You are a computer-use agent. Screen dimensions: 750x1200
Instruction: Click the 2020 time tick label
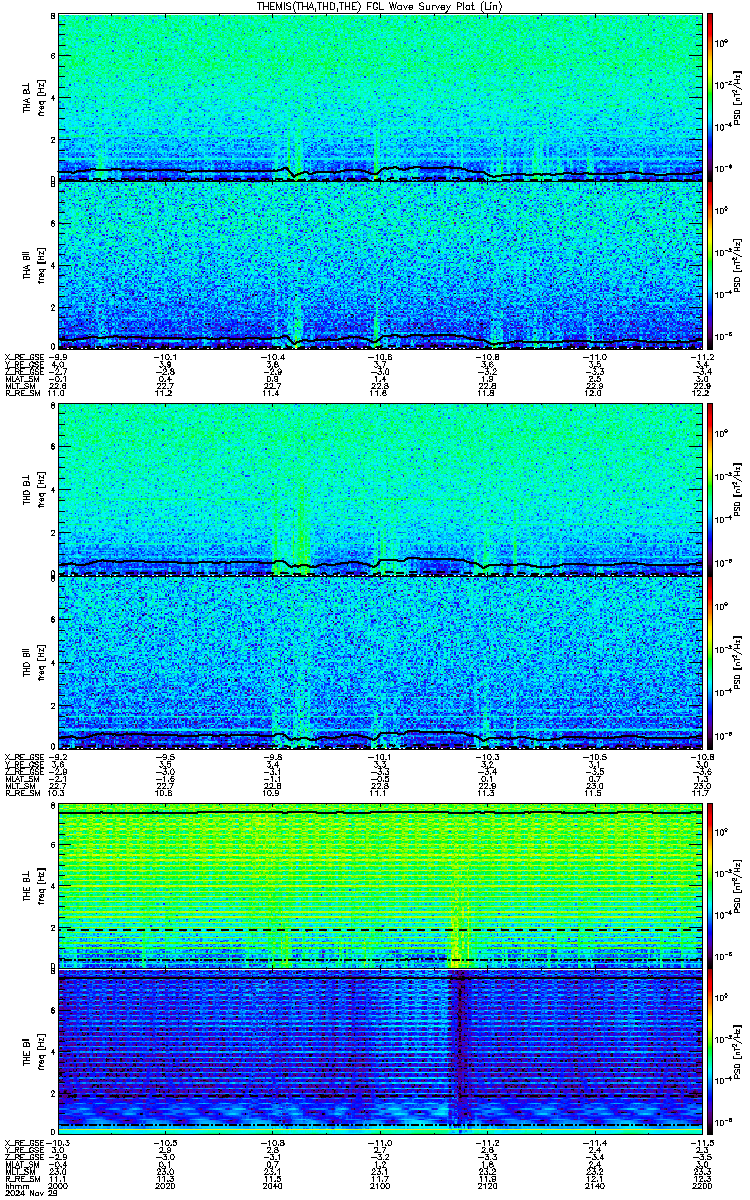166,1185
